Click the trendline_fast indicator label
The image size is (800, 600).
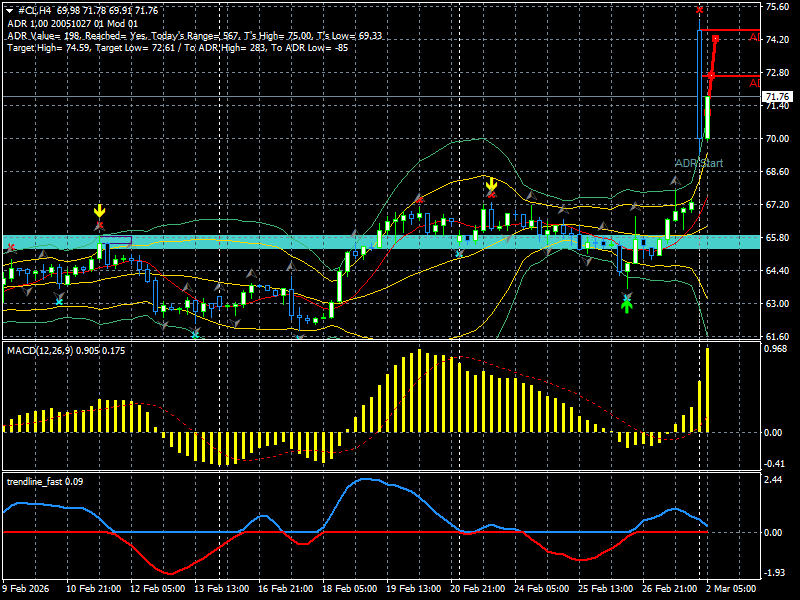pyautogui.click(x=34, y=482)
